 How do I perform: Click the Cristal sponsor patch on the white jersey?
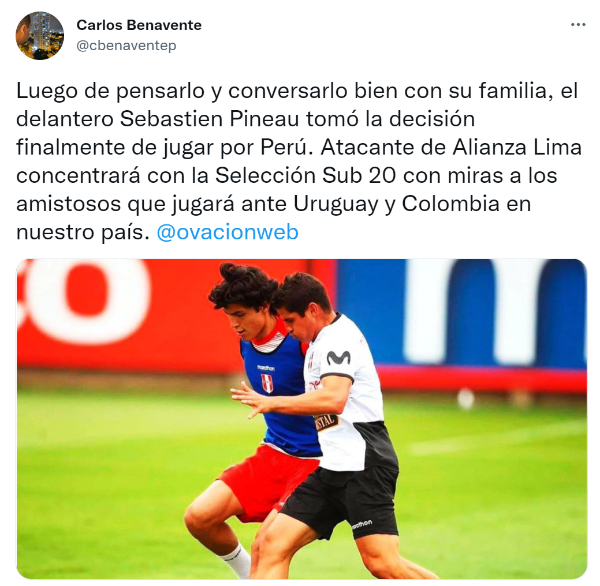point(326,422)
